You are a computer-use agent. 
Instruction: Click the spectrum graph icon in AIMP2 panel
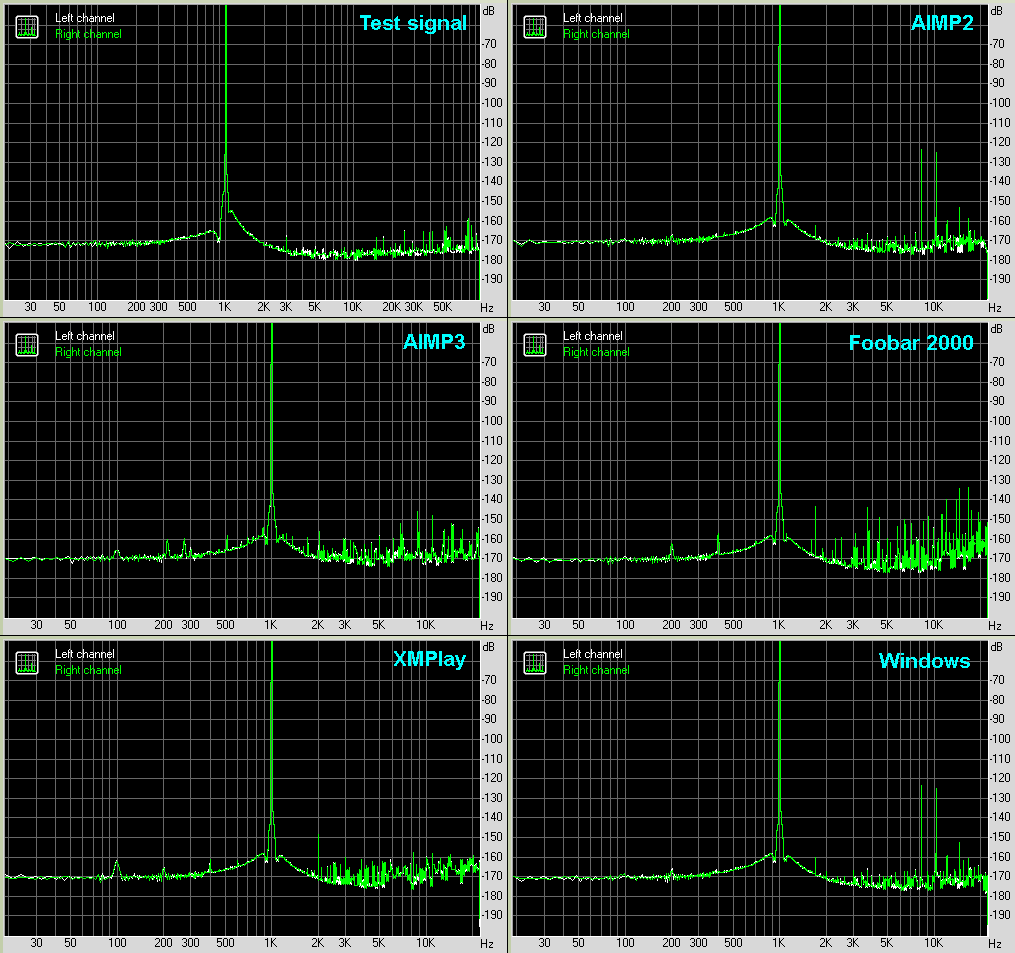click(x=535, y=27)
